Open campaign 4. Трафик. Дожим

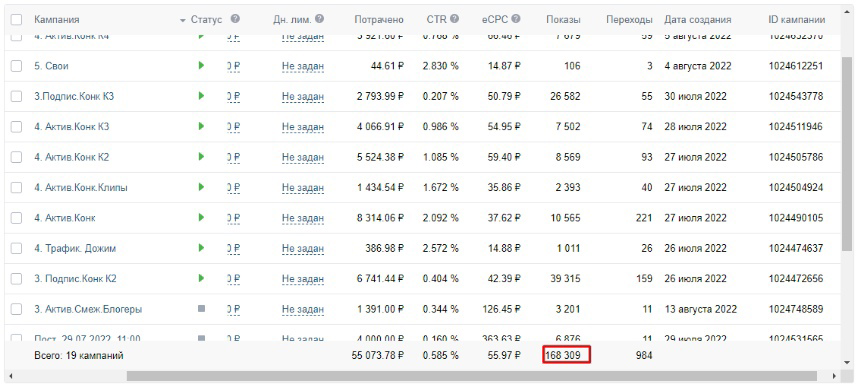[75, 248]
